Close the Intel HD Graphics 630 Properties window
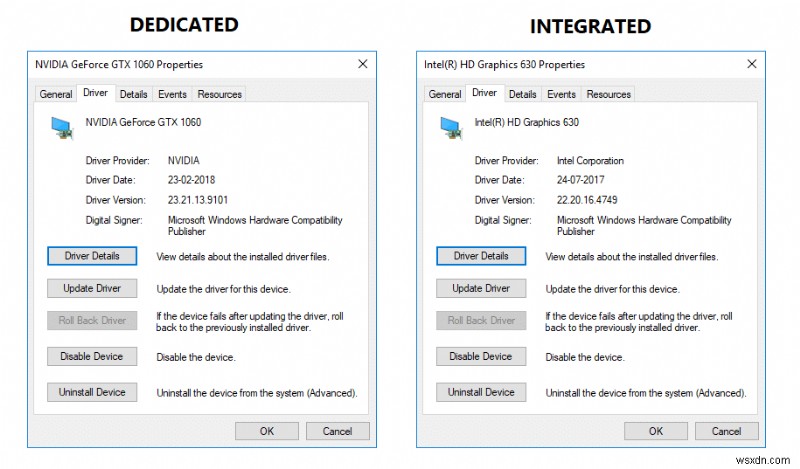800x469 pixels. coord(752,64)
